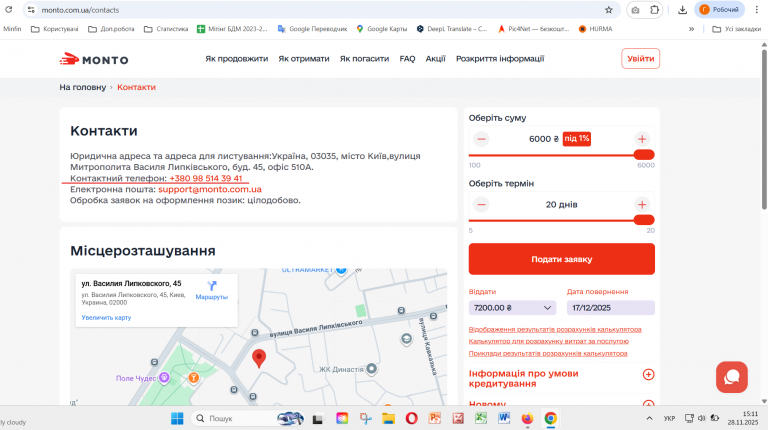Open the chat support widget icon
The image size is (768, 430).
click(732, 377)
